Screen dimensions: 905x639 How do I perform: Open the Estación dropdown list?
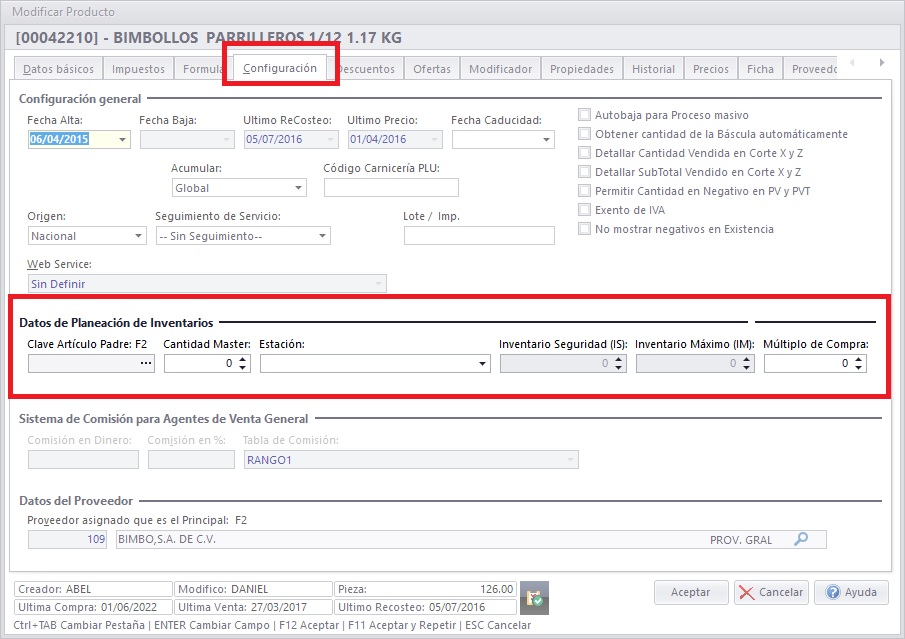[482, 365]
